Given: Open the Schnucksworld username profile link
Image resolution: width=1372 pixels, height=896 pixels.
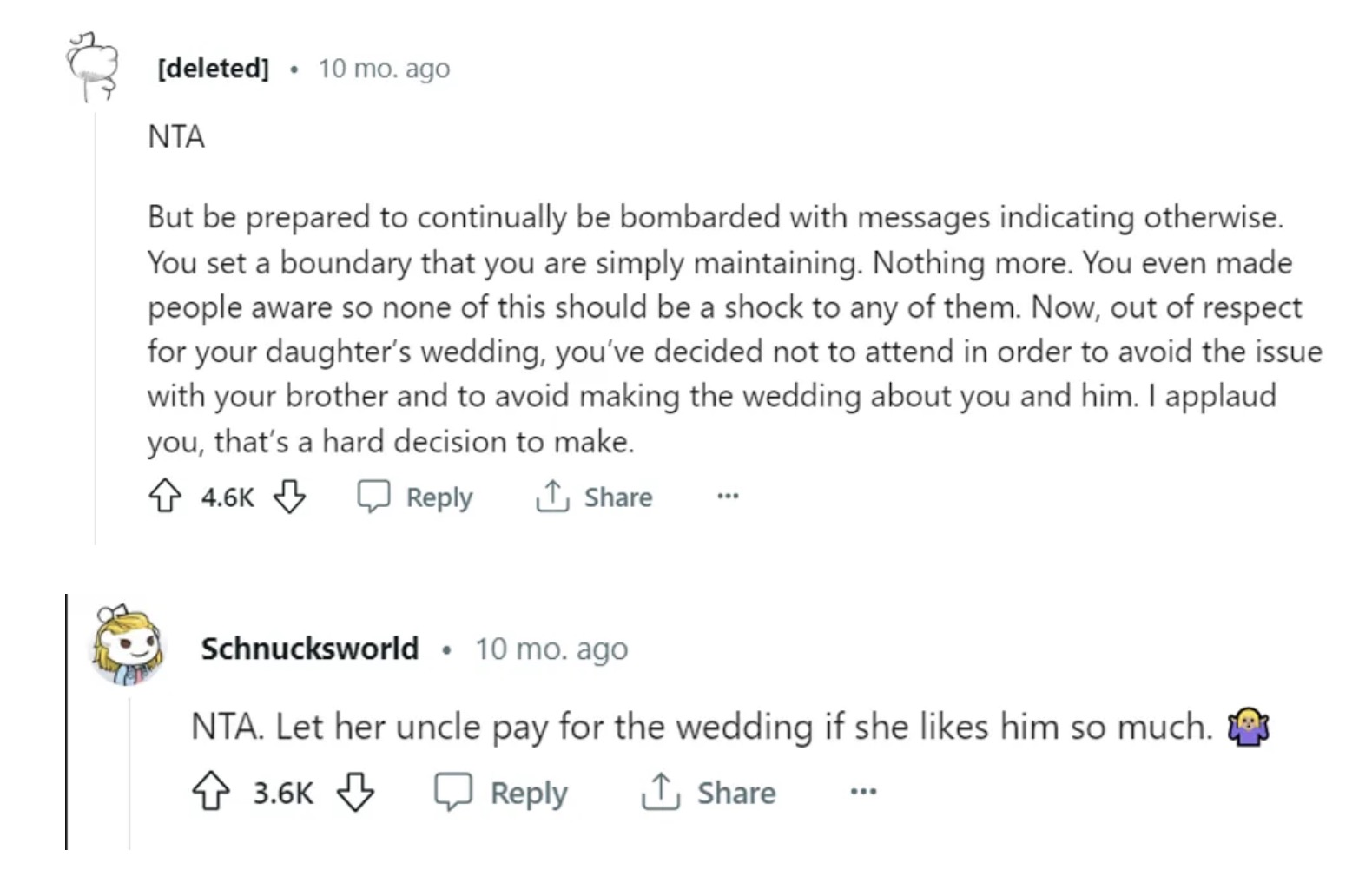Looking at the screenshot, I should click(309, 649).
